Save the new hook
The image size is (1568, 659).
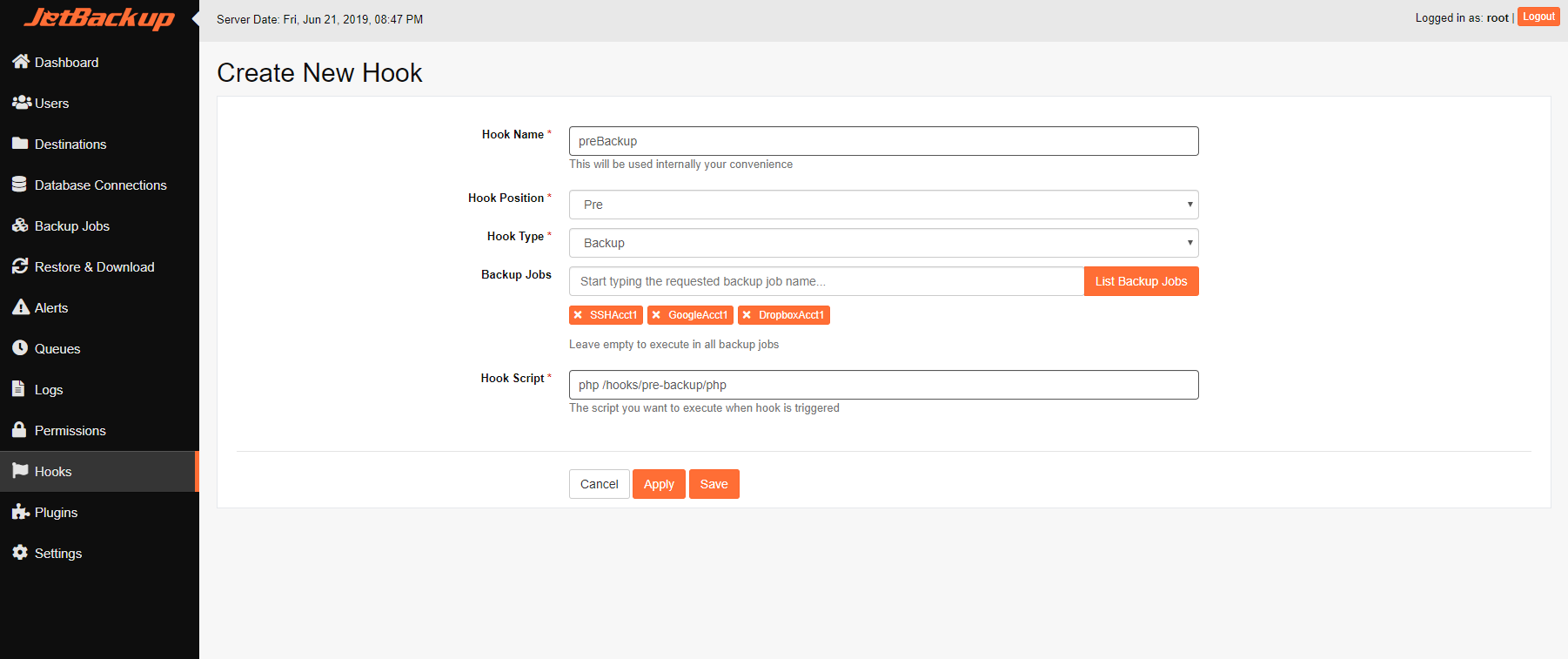[714, 484]
